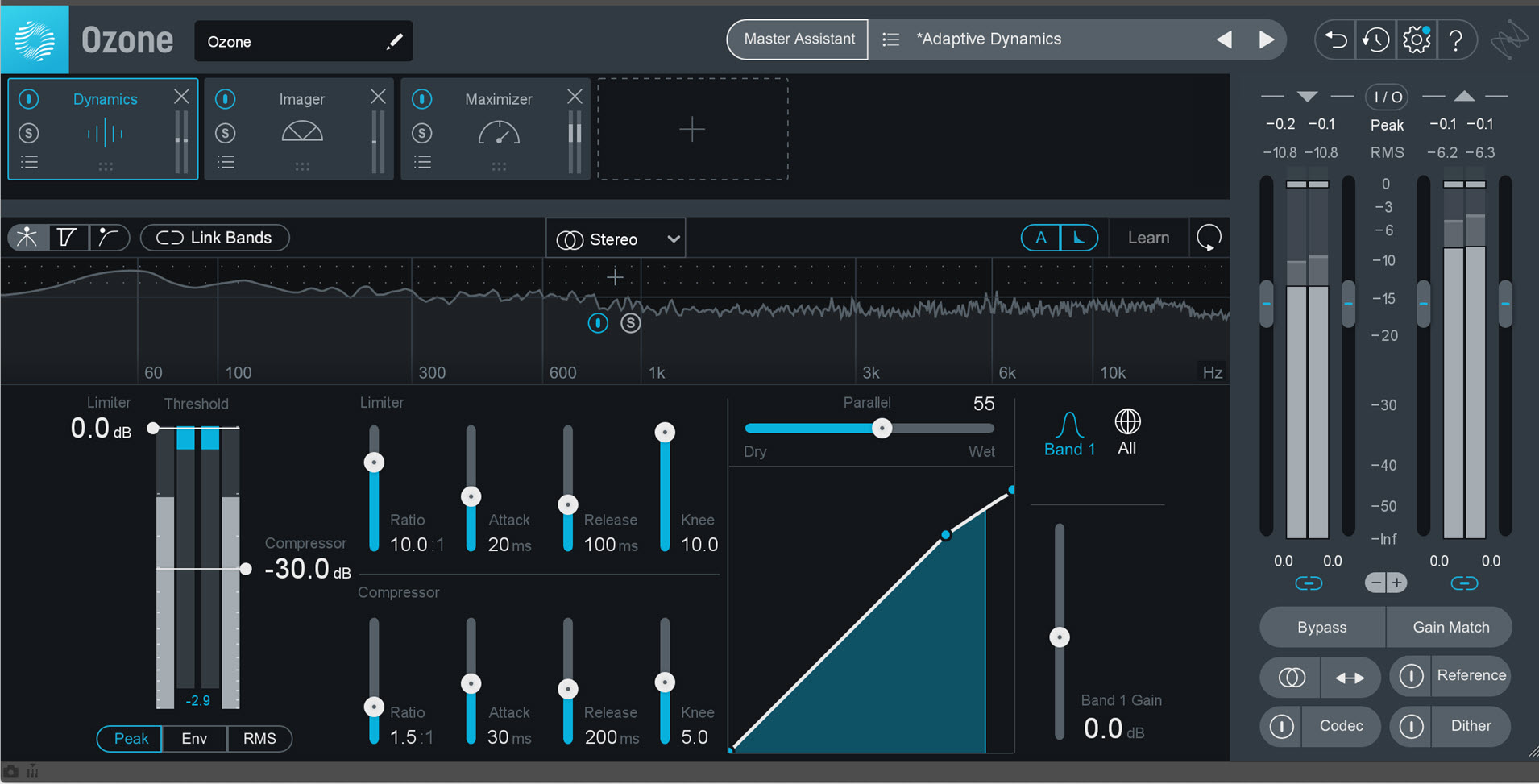Solo the Imager module

point(226,133)
